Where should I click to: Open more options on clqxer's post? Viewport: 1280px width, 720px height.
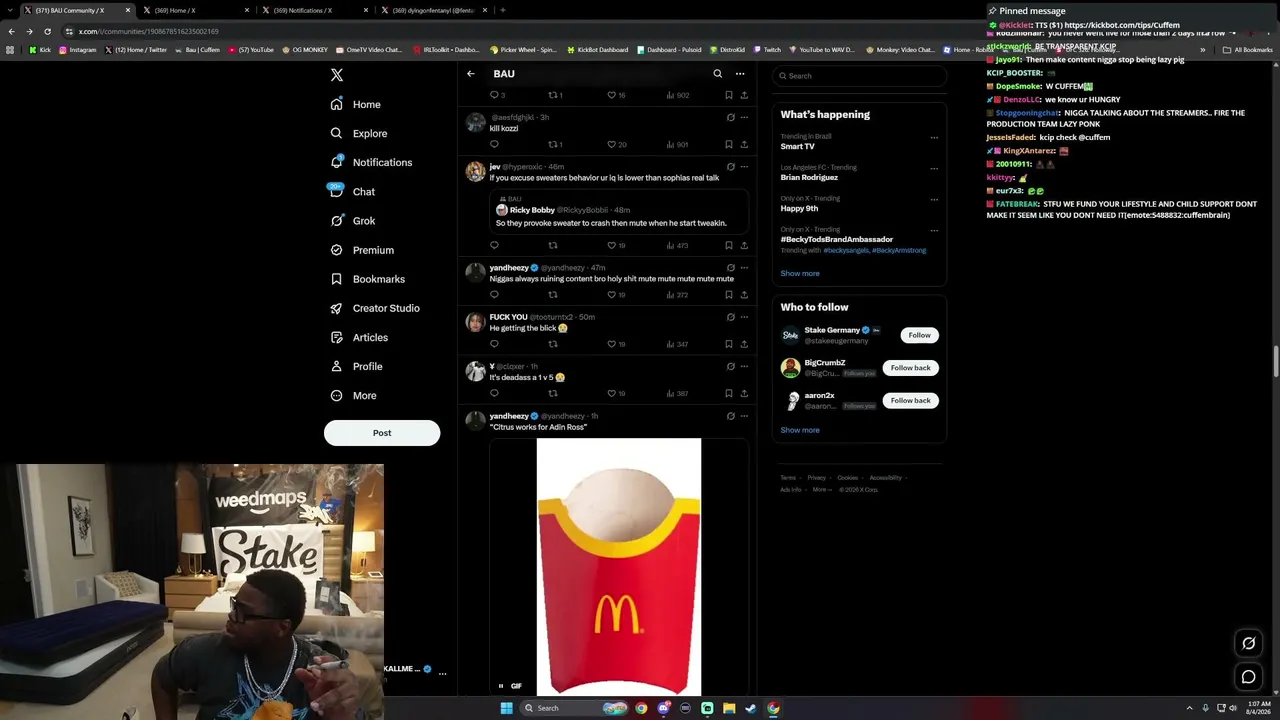click(744, 366)
